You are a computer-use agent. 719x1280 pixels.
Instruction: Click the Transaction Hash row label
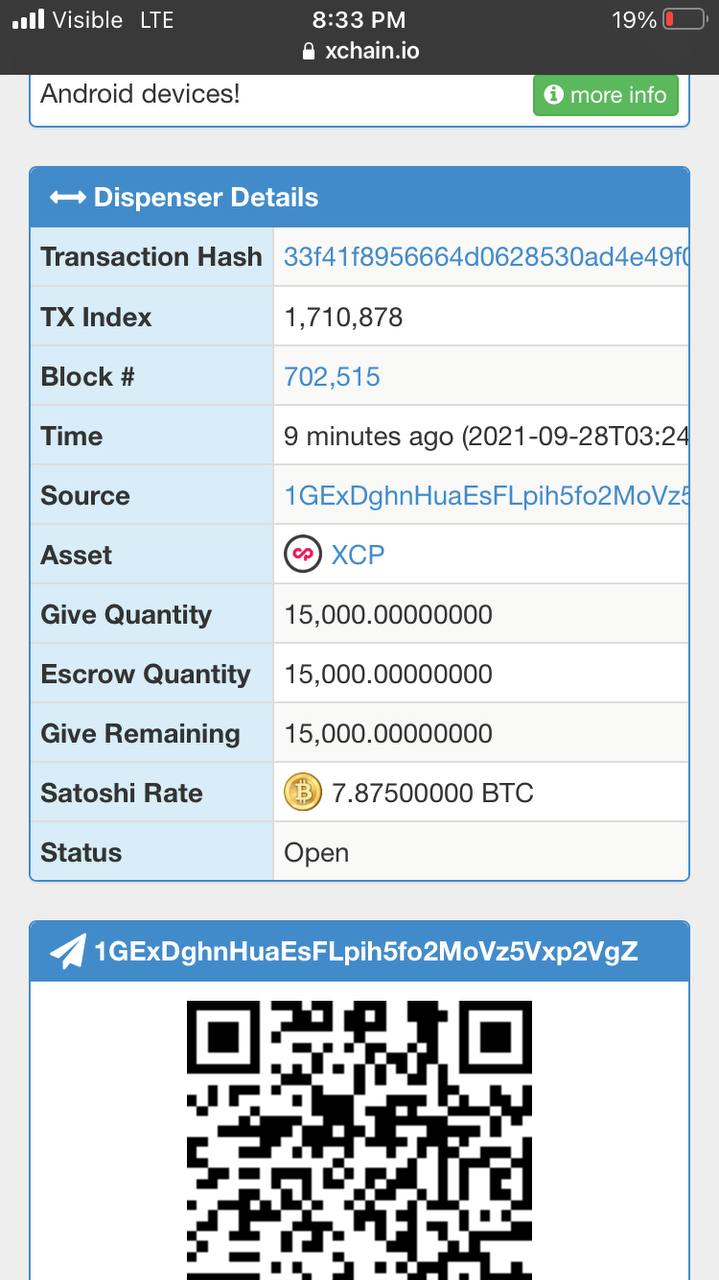click(151, 257)
